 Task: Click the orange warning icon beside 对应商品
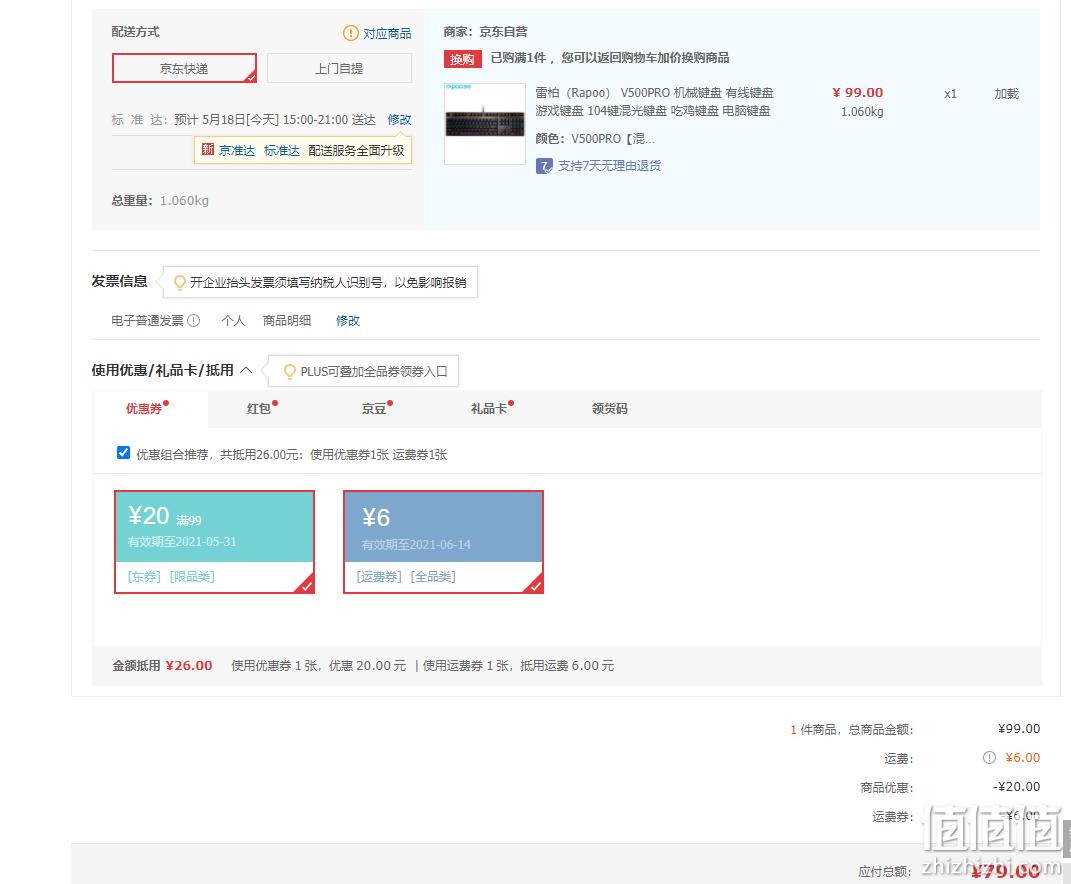[350, 33]
